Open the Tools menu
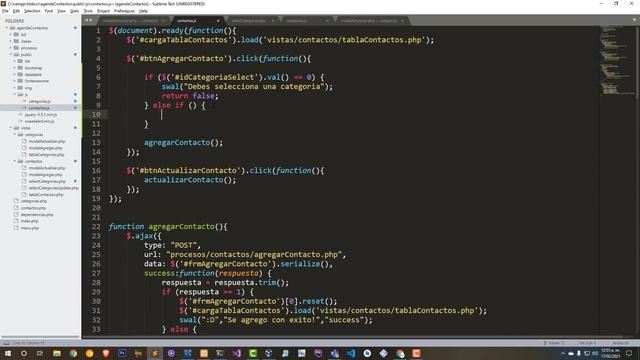Image resolution: width=640 pixels, height=360 pixels. 88,11
